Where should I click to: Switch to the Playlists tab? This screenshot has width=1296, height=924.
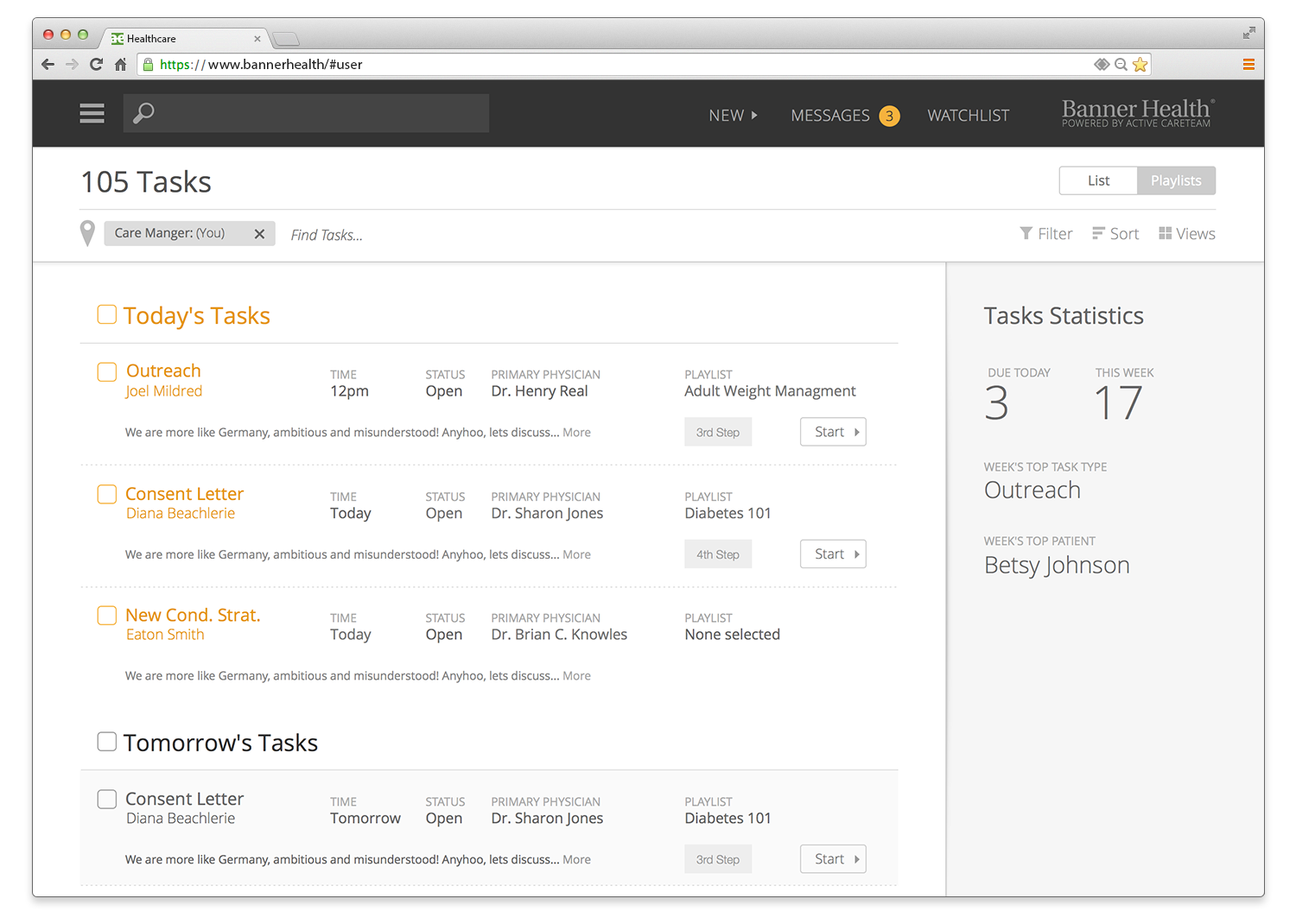click(x=1176, y=180)
